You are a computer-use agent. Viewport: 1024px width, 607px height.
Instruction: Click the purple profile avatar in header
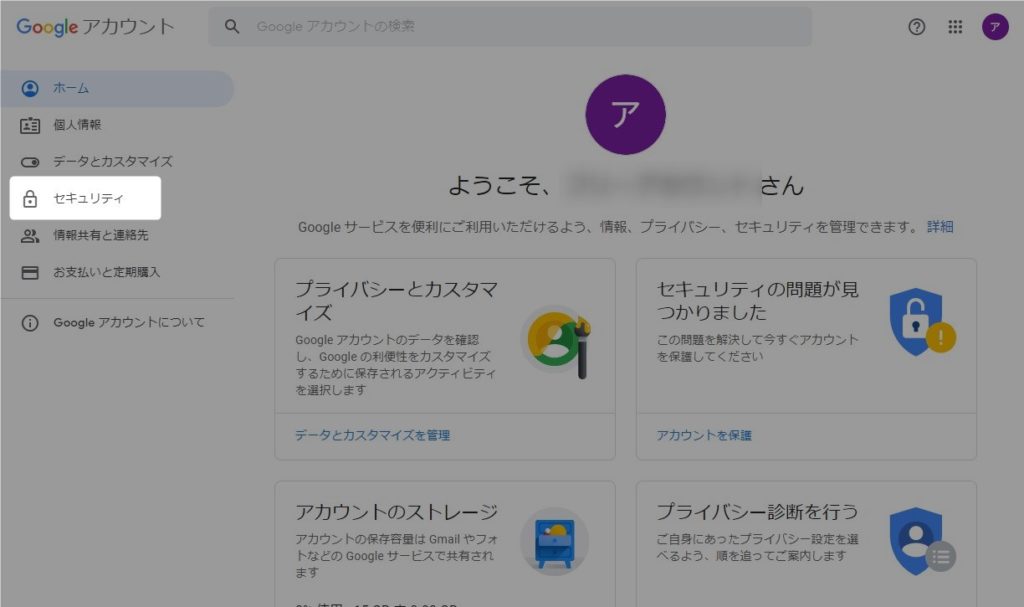(x=995, y=27)
